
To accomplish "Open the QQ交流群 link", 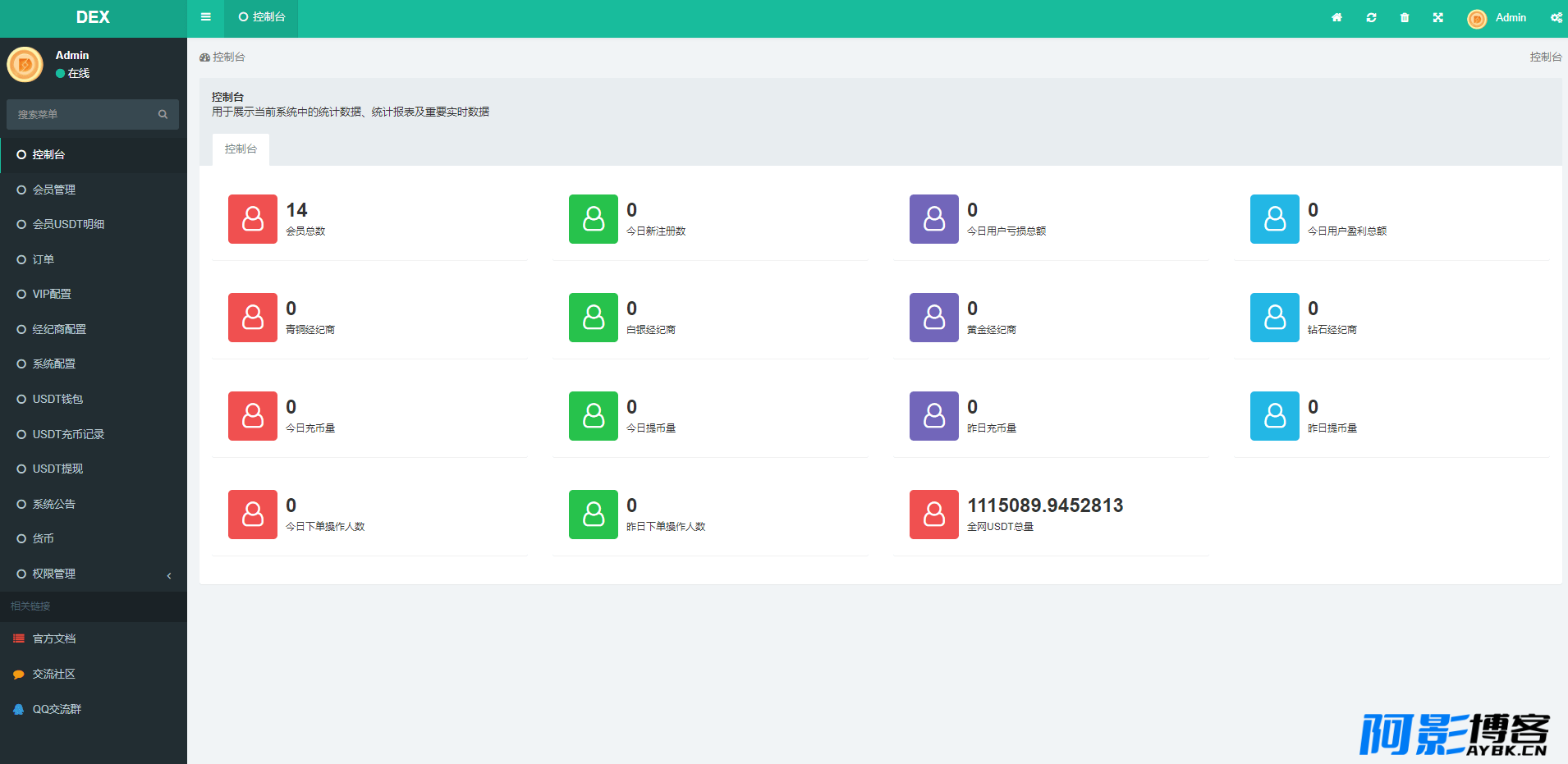I will (57, 709).
